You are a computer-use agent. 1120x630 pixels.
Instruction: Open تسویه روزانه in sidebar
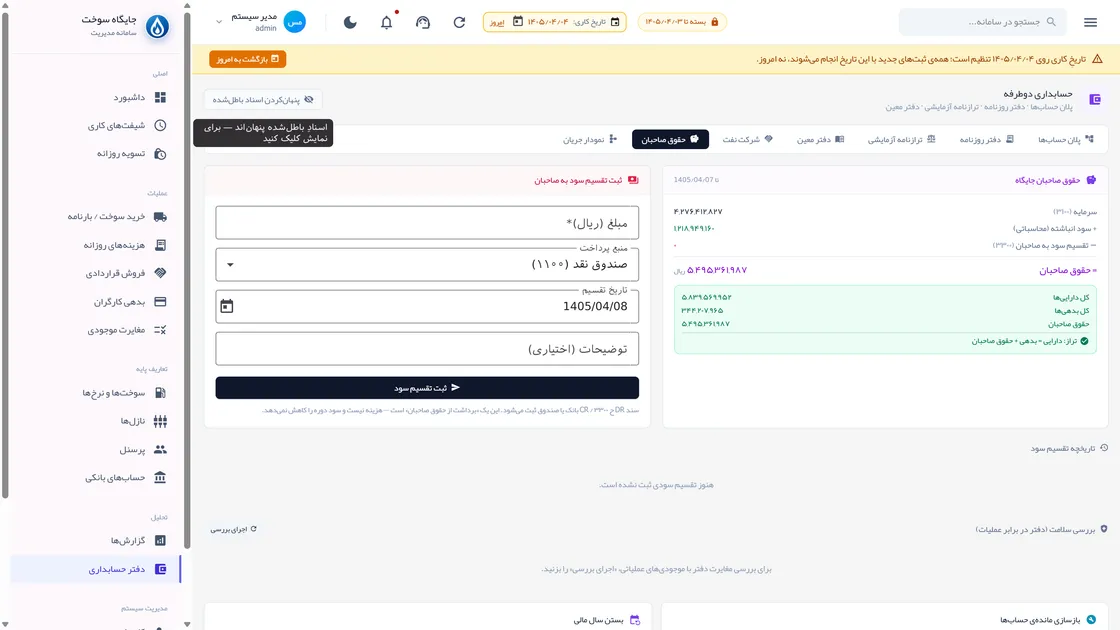tap(96, 154)
